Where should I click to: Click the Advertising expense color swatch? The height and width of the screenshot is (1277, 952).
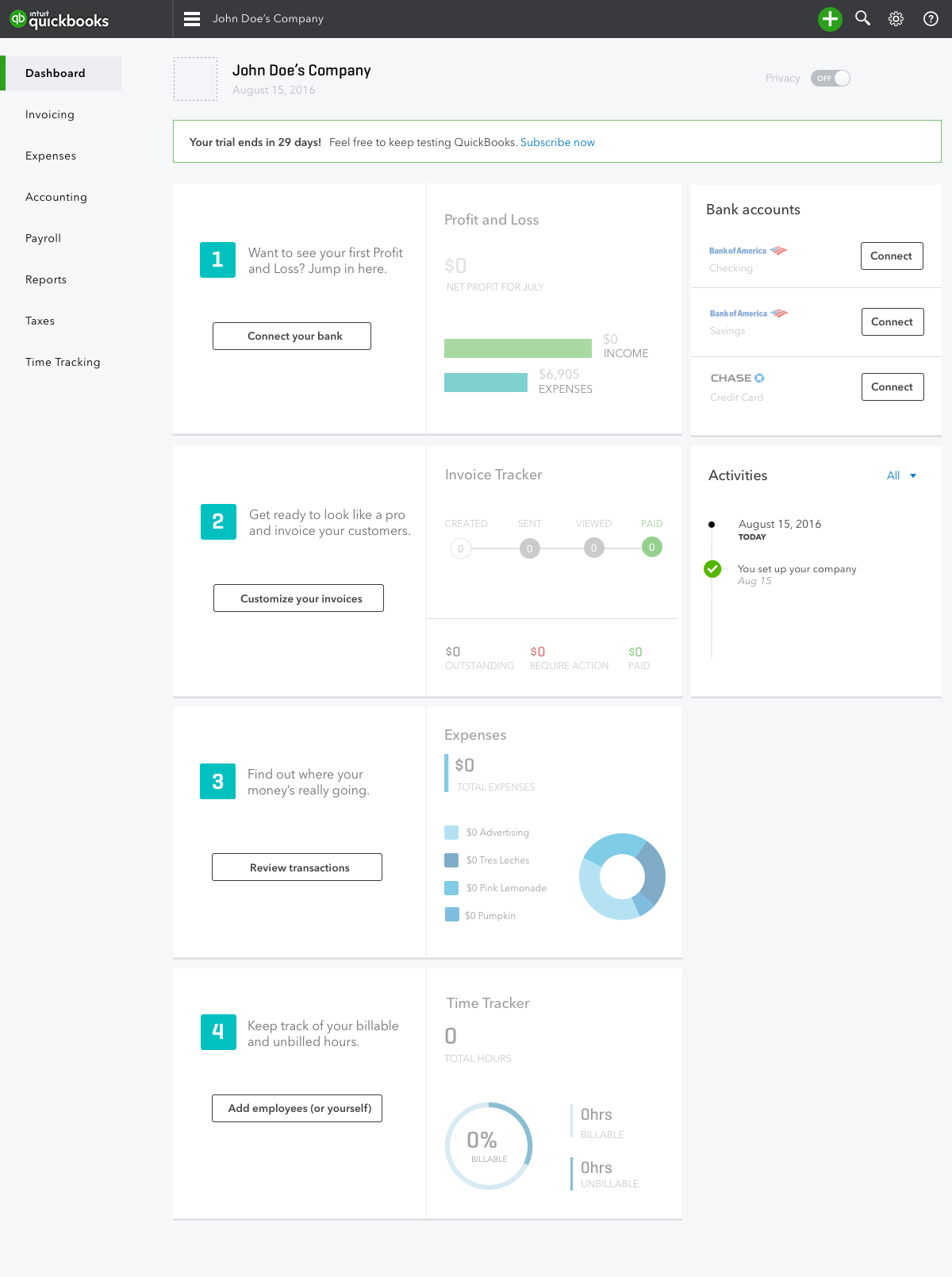coord(451,833)
